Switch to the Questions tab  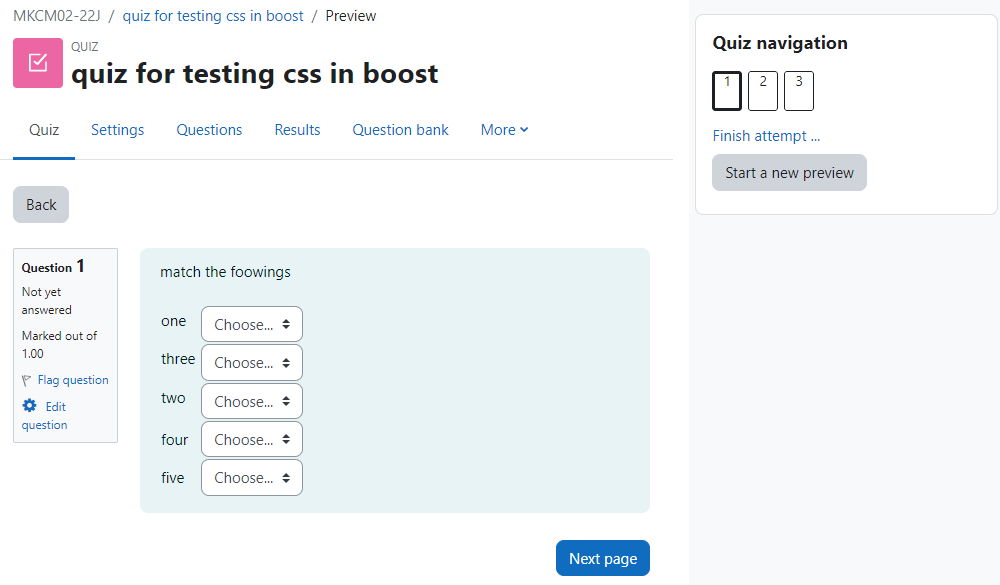[209, 130]
